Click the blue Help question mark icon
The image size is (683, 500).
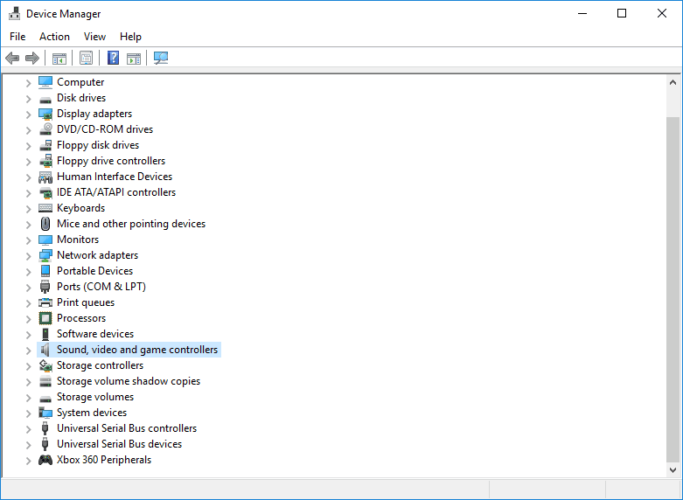click(113, 57)
